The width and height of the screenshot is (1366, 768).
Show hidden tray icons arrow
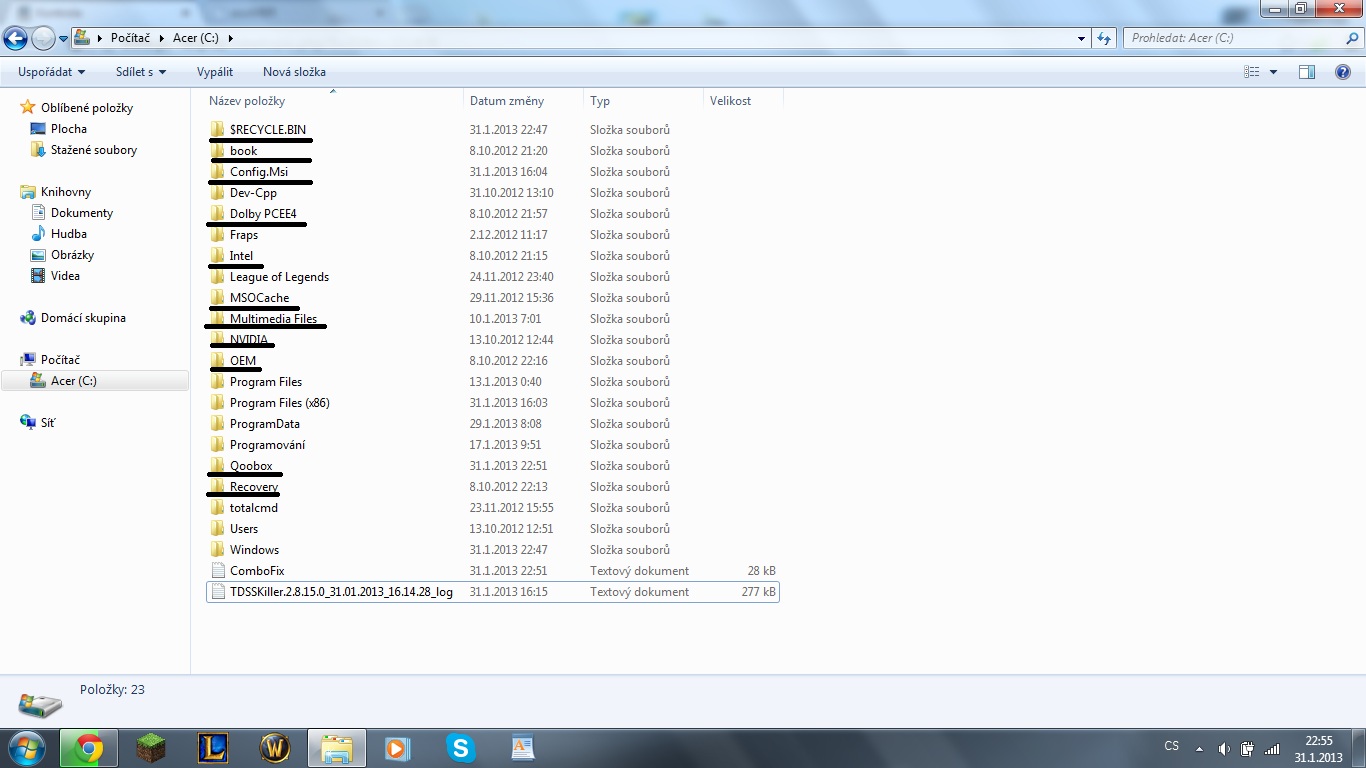click(x=1202, y=748)
